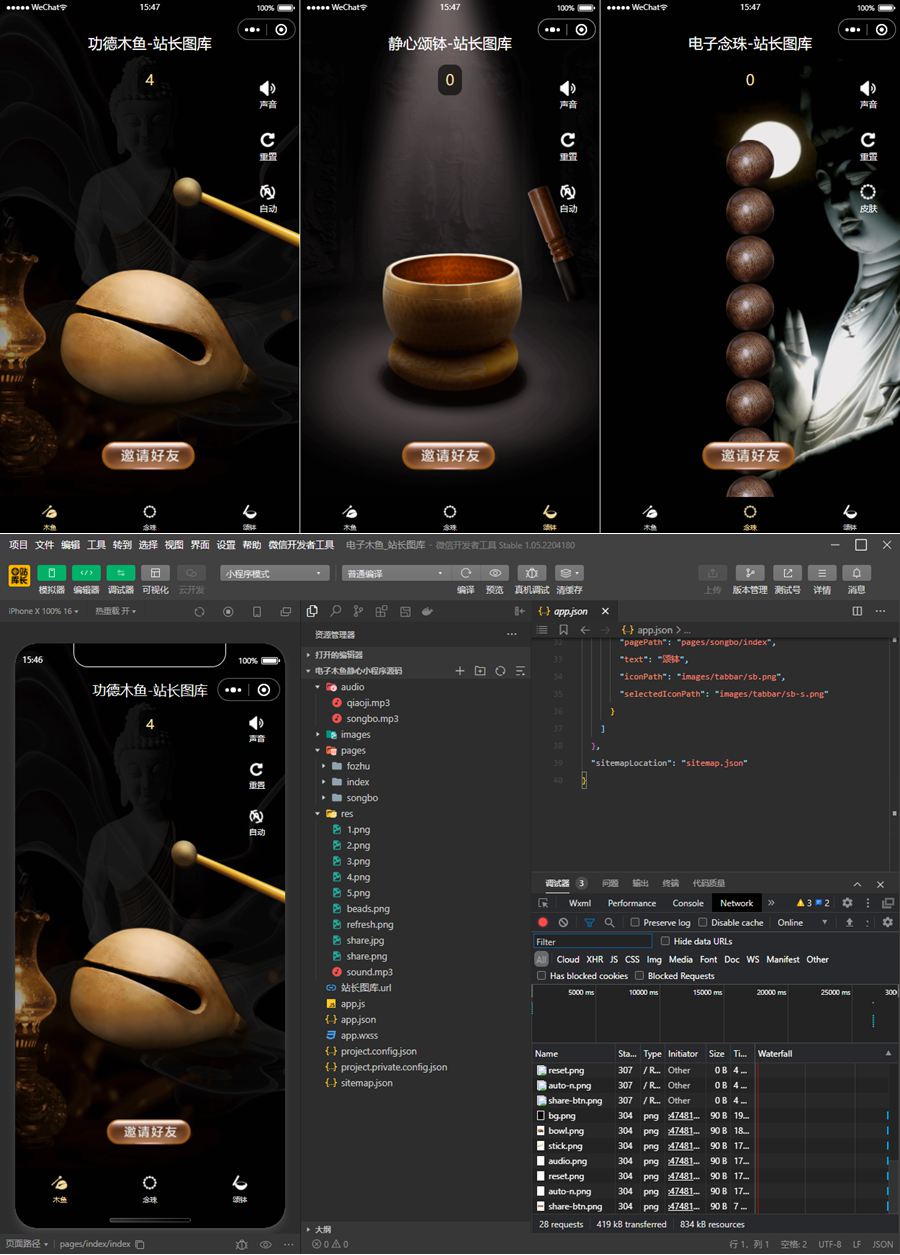Open the 普通编译 compile mode dropdown
Image resolution: width=900 pixels, height=1255 pixels.
(394, 574)
